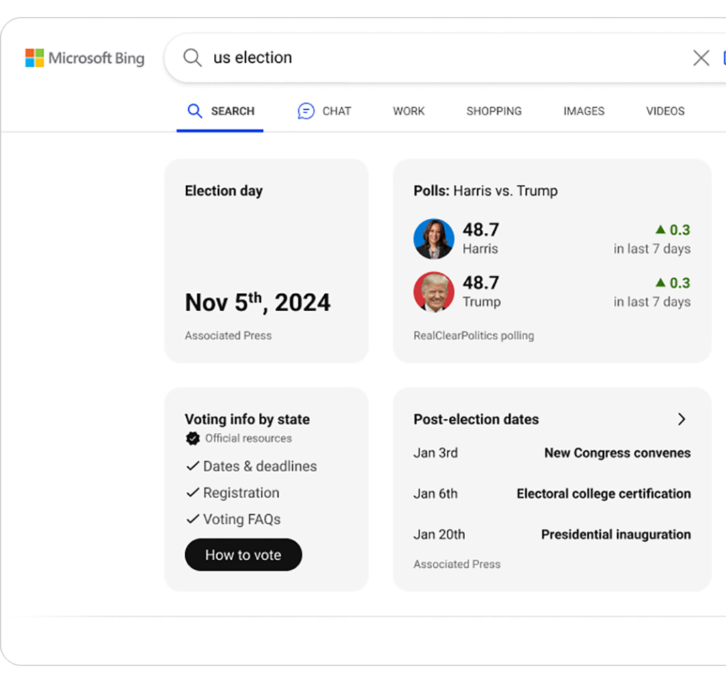Viewport: 726px width, 683px height.
Task: Click the checkmark beside Voting FAQs
Action: (193, 519)
